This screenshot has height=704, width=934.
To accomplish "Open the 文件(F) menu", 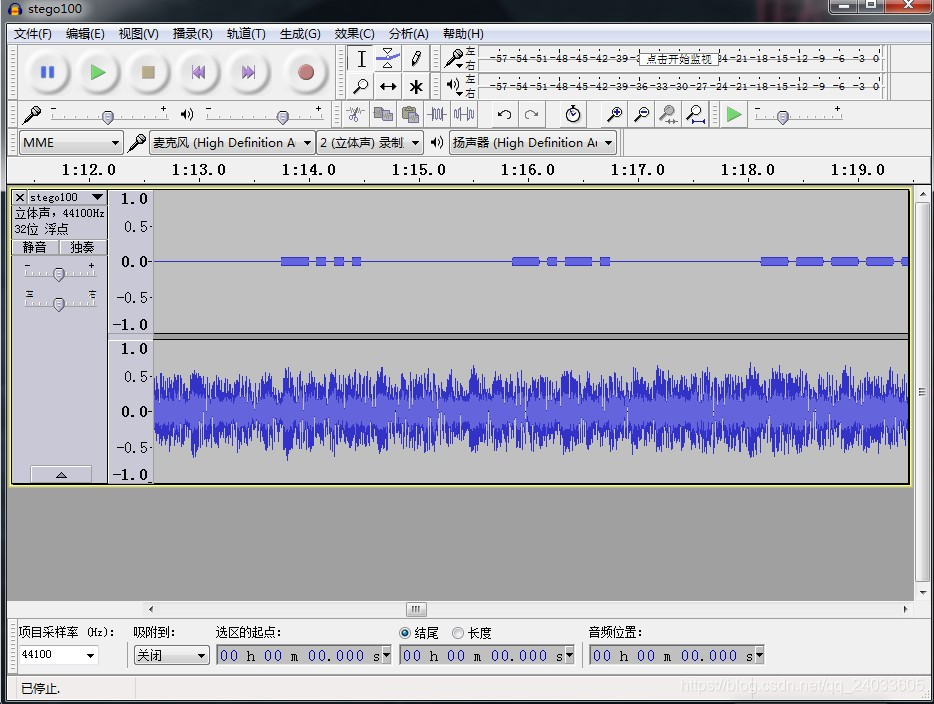I will coord(33,34).
